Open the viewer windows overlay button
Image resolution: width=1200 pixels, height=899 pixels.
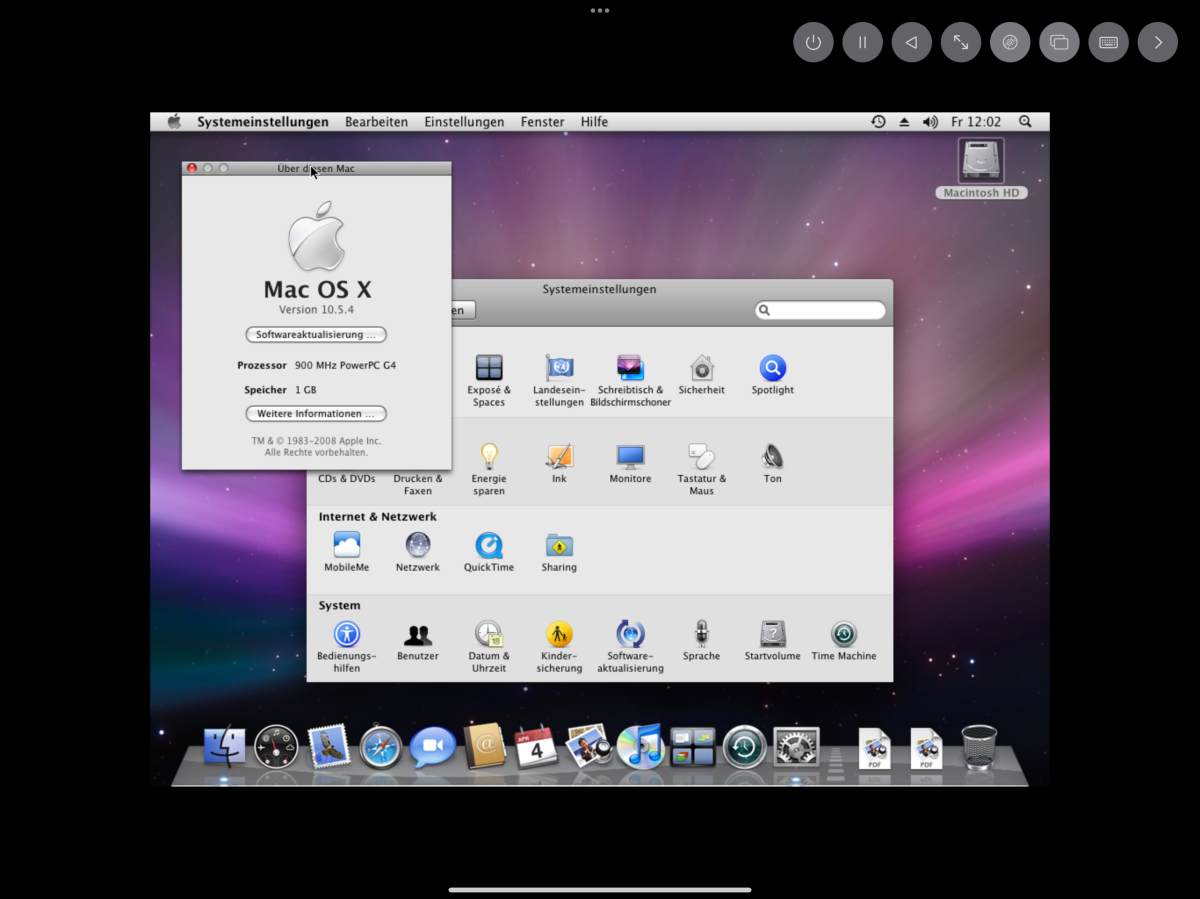pos(1059,43)
